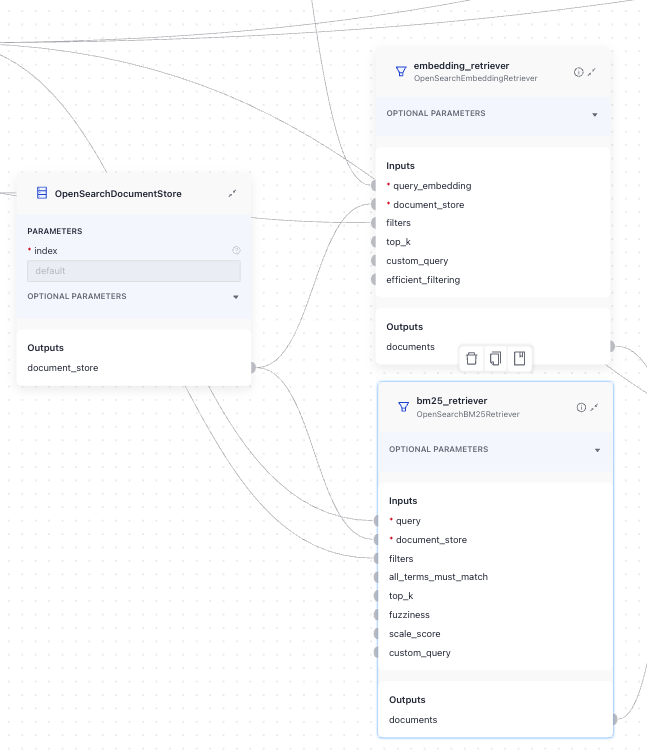Collapse the embedding_retriever node
The image size is (647, 754).
point(592,72)
